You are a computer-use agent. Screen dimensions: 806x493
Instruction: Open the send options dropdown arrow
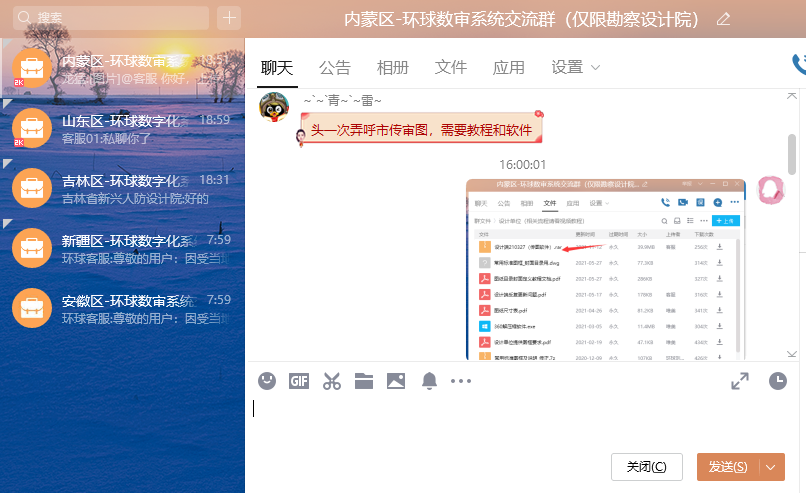[x=771, y=467]
